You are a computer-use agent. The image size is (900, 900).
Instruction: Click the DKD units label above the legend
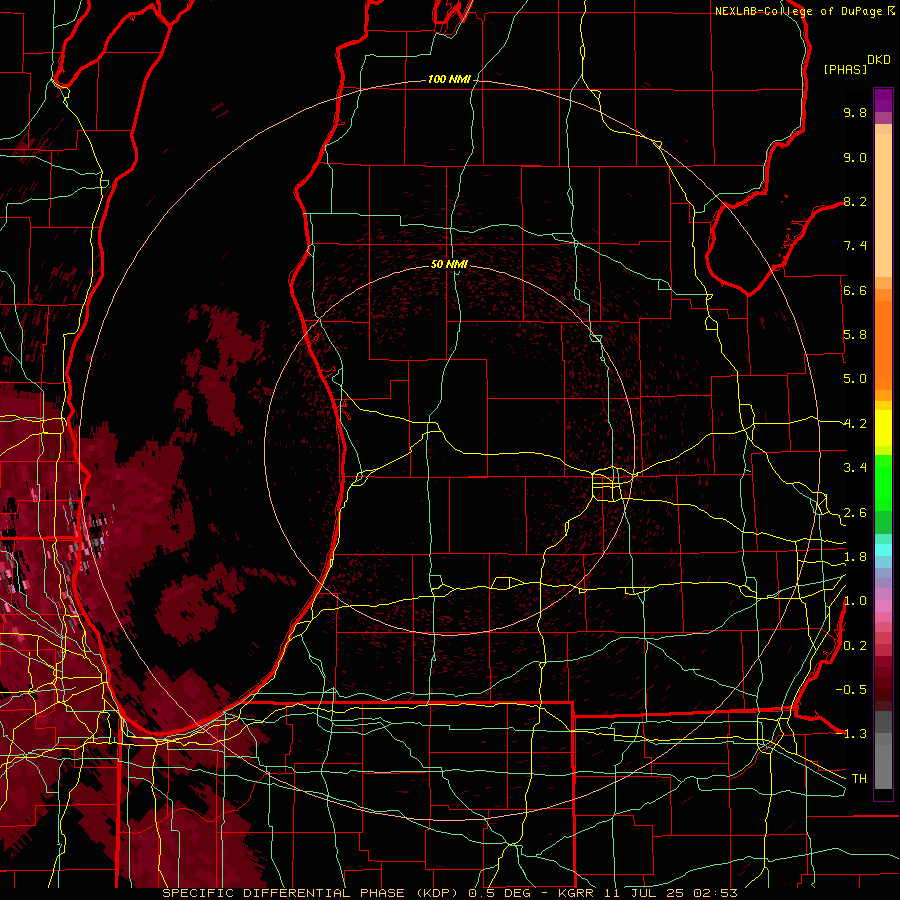pyautogui.click(x=879, y=60)
